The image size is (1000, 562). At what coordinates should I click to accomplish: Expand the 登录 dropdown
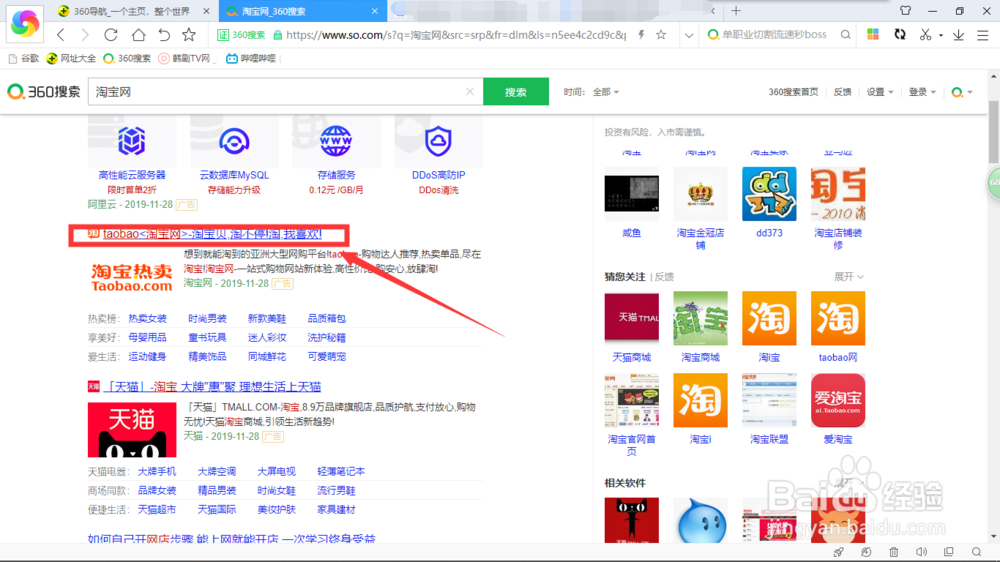[x=922, y=92]
